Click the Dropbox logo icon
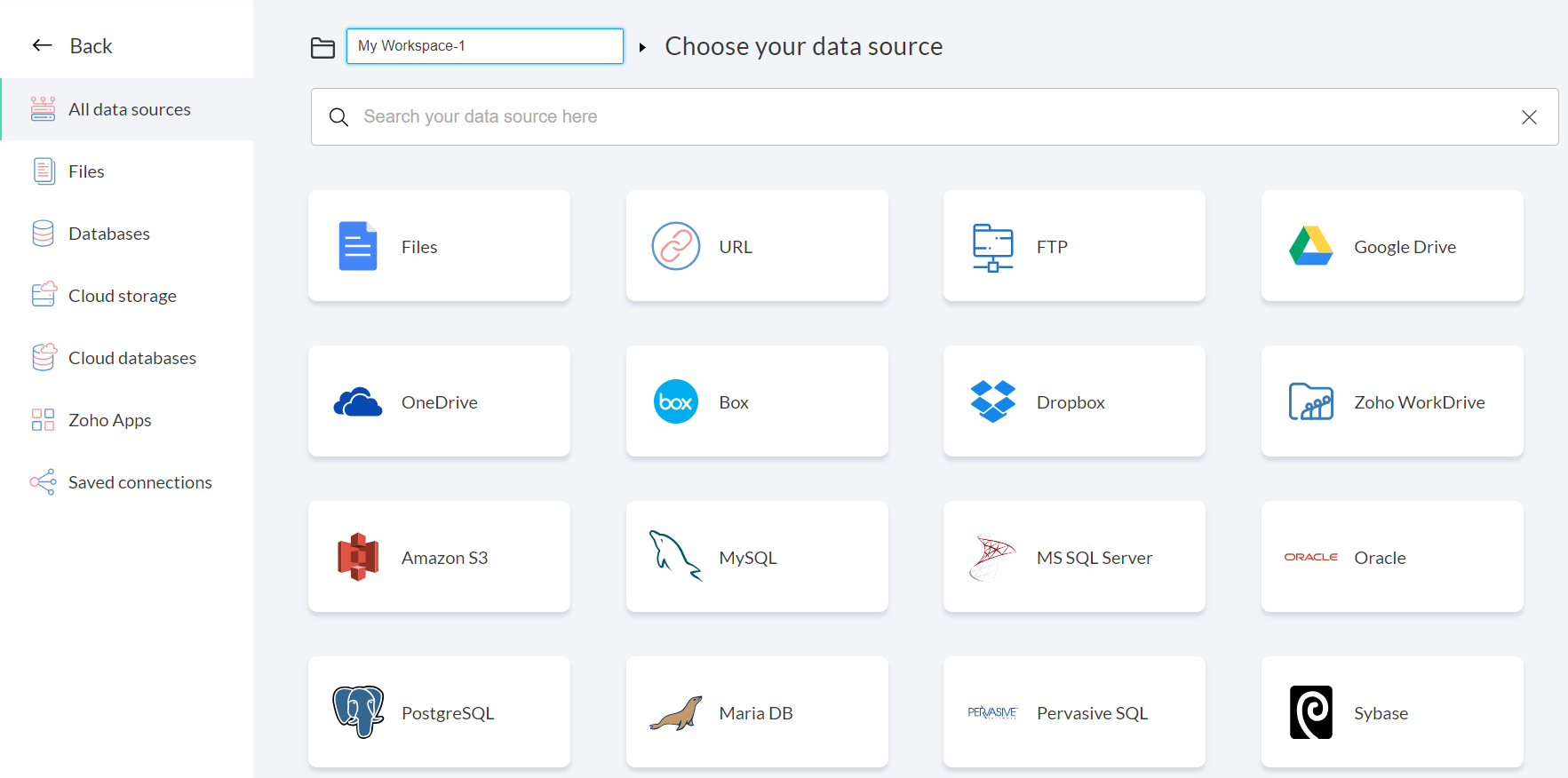1568x778 pixels. [993, 401]
